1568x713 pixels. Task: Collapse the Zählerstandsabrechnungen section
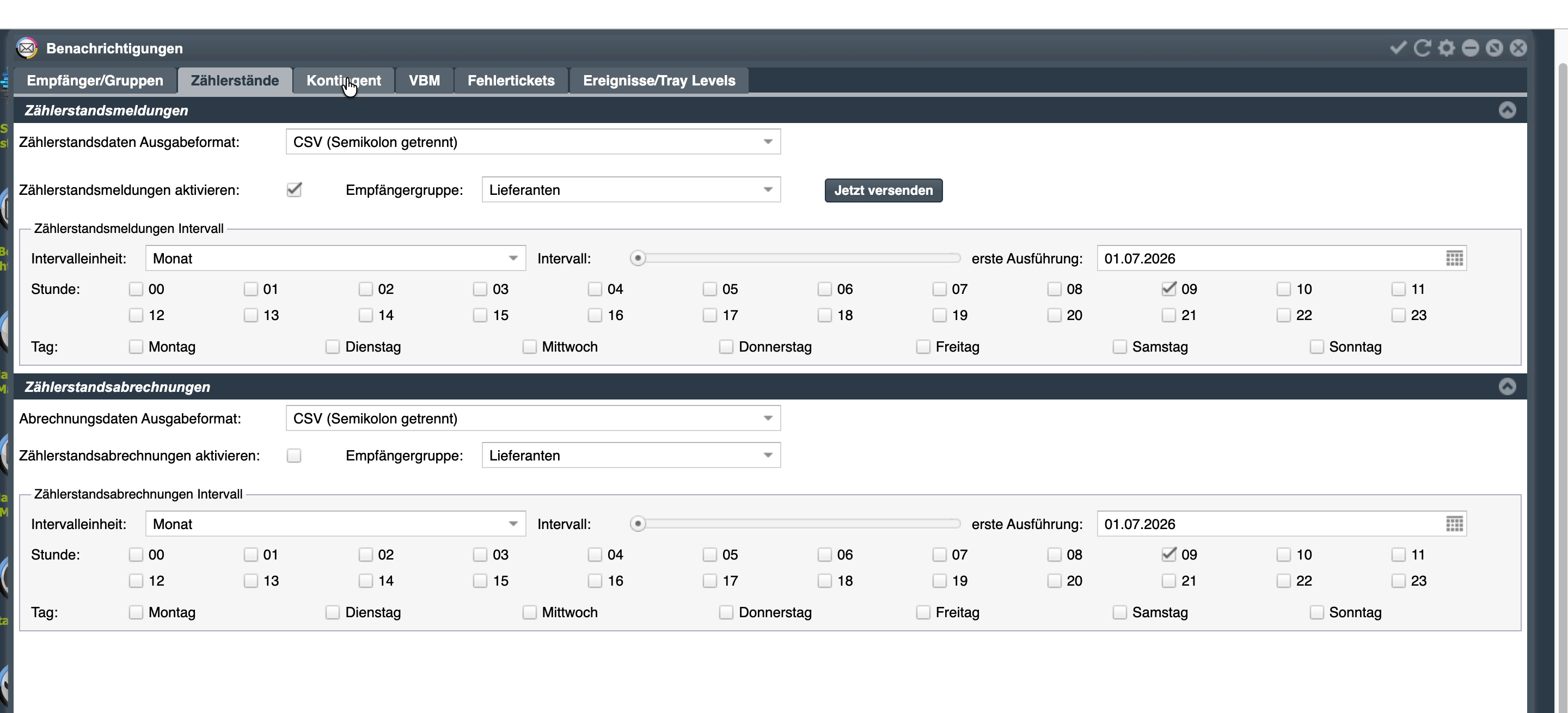click(x=1506, y=386)
